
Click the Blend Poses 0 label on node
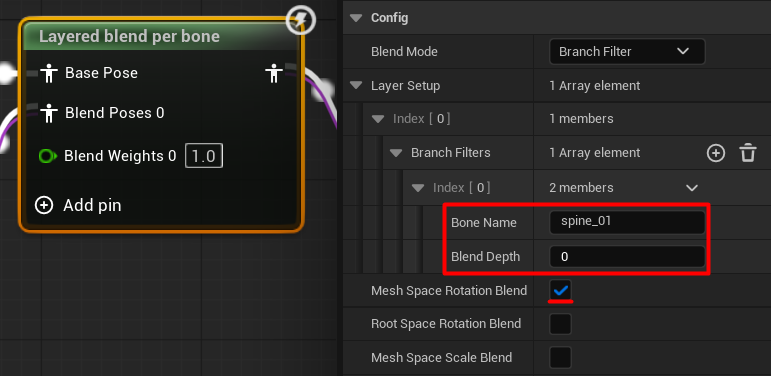click(x=115, y=113)
